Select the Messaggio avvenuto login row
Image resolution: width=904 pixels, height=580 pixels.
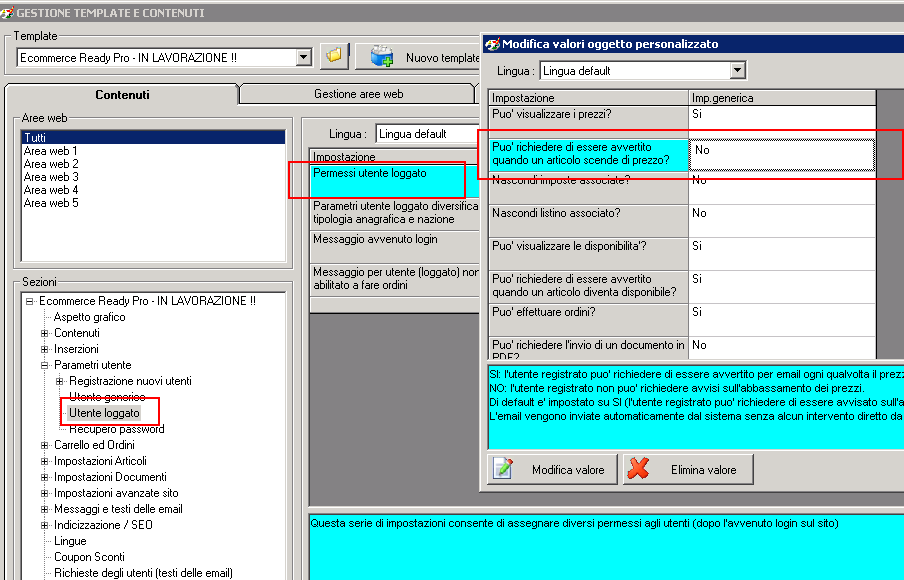click(395, 246)
